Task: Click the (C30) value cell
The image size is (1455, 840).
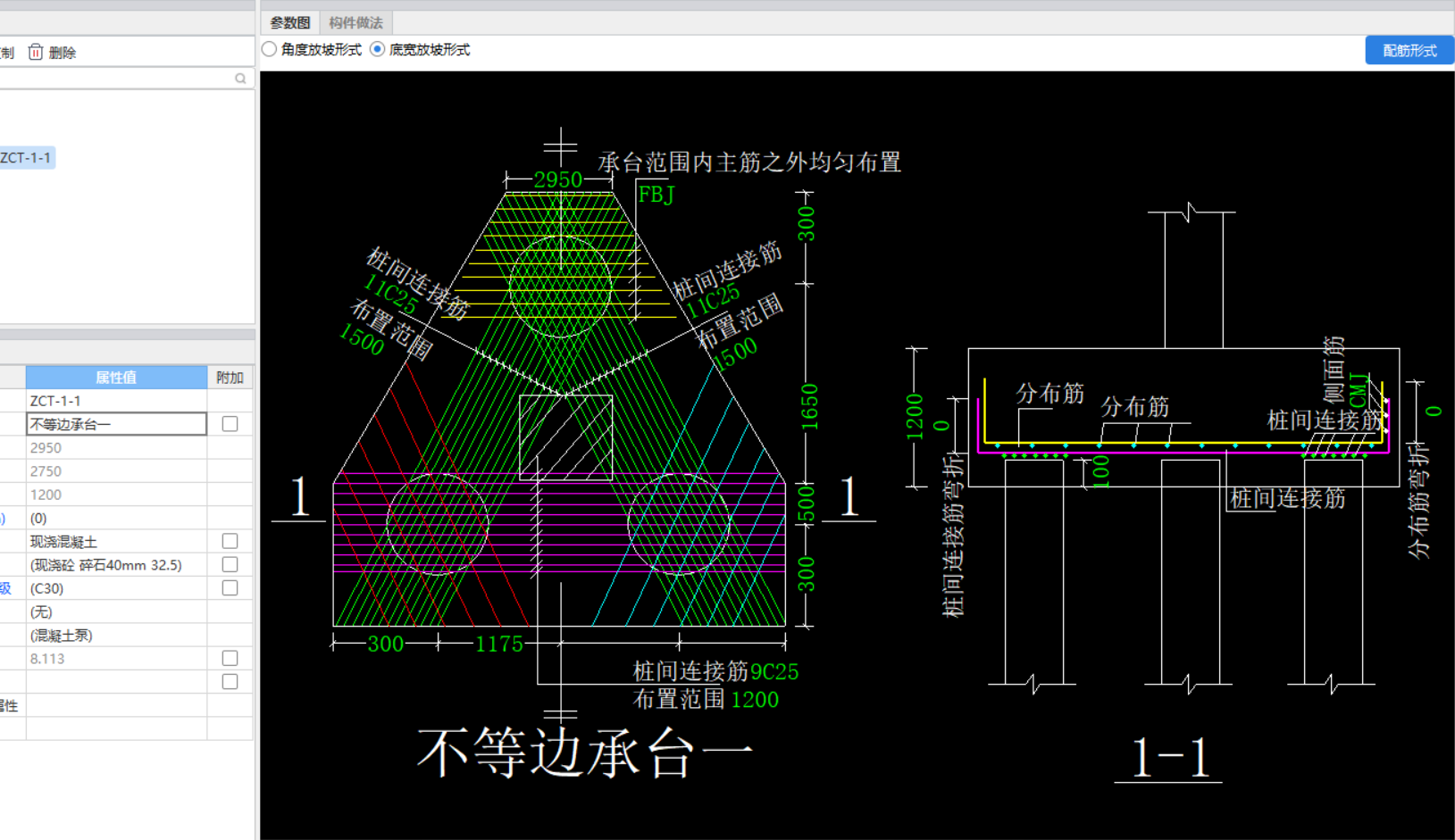Action: coord(116,588)
